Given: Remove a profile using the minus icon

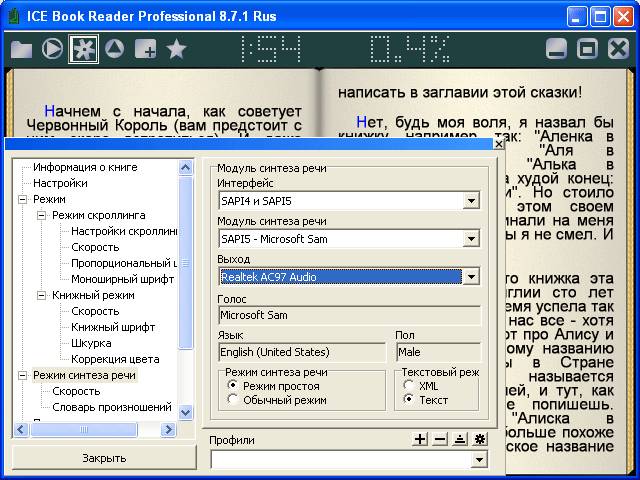Looking at the screenshot, I should pos(440,439).
